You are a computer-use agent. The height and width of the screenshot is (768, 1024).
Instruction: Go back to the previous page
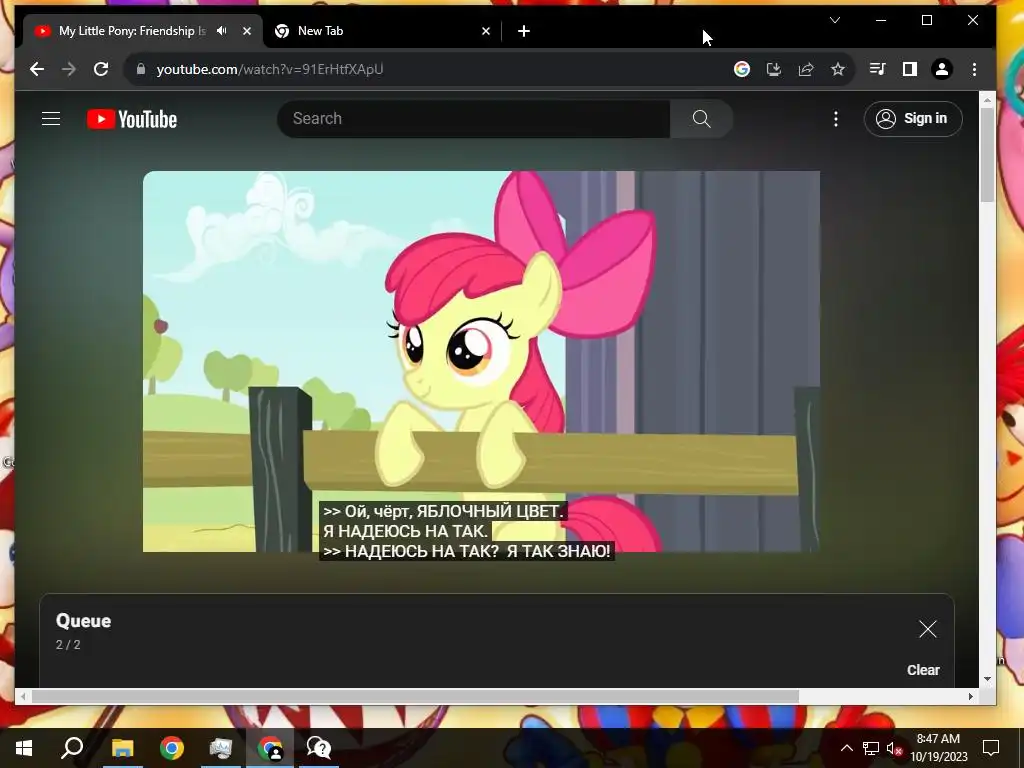click(37, 69)
